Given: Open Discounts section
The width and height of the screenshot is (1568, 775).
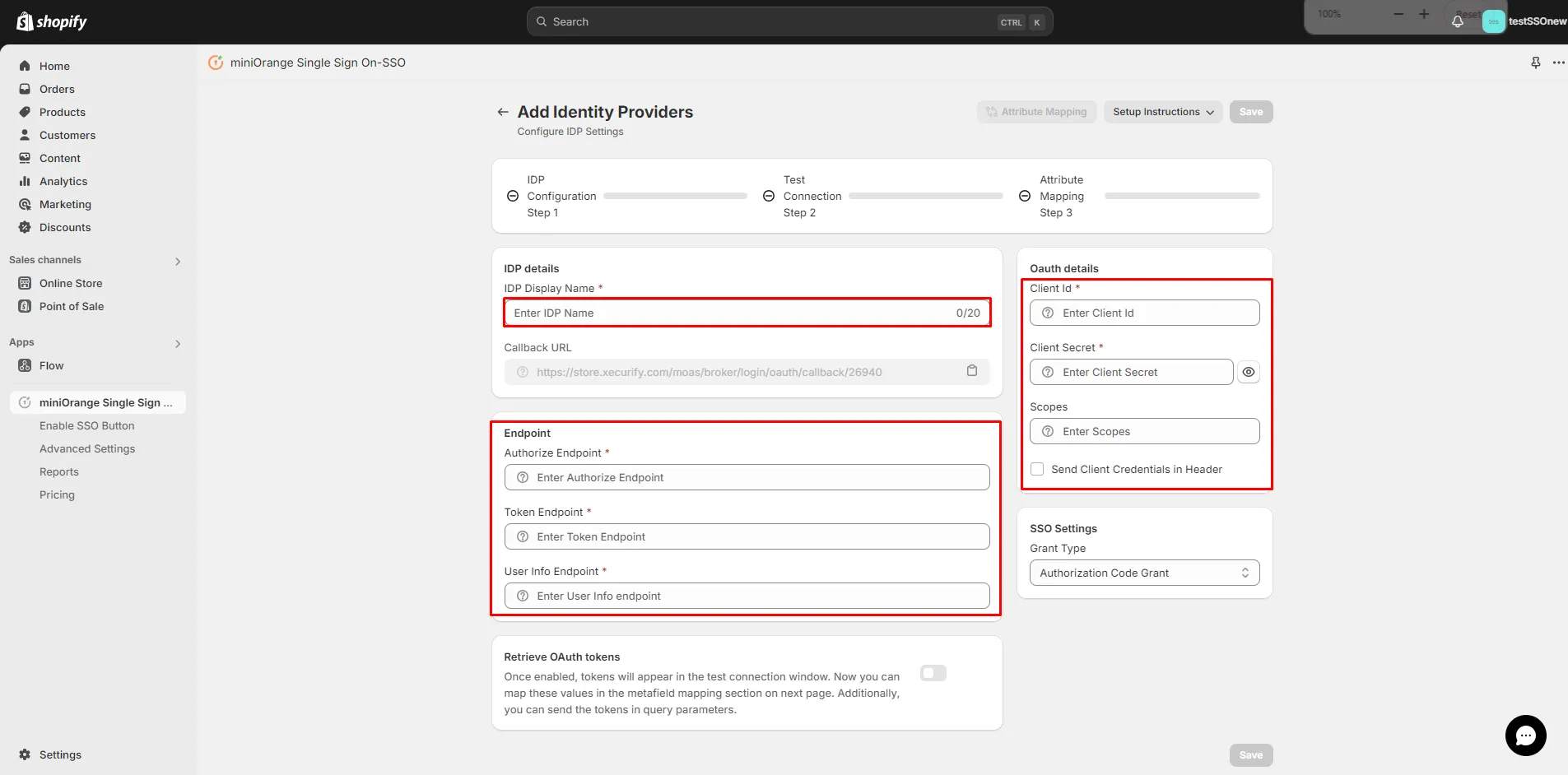Looking at the screenshot, I should tap(65, 227).
